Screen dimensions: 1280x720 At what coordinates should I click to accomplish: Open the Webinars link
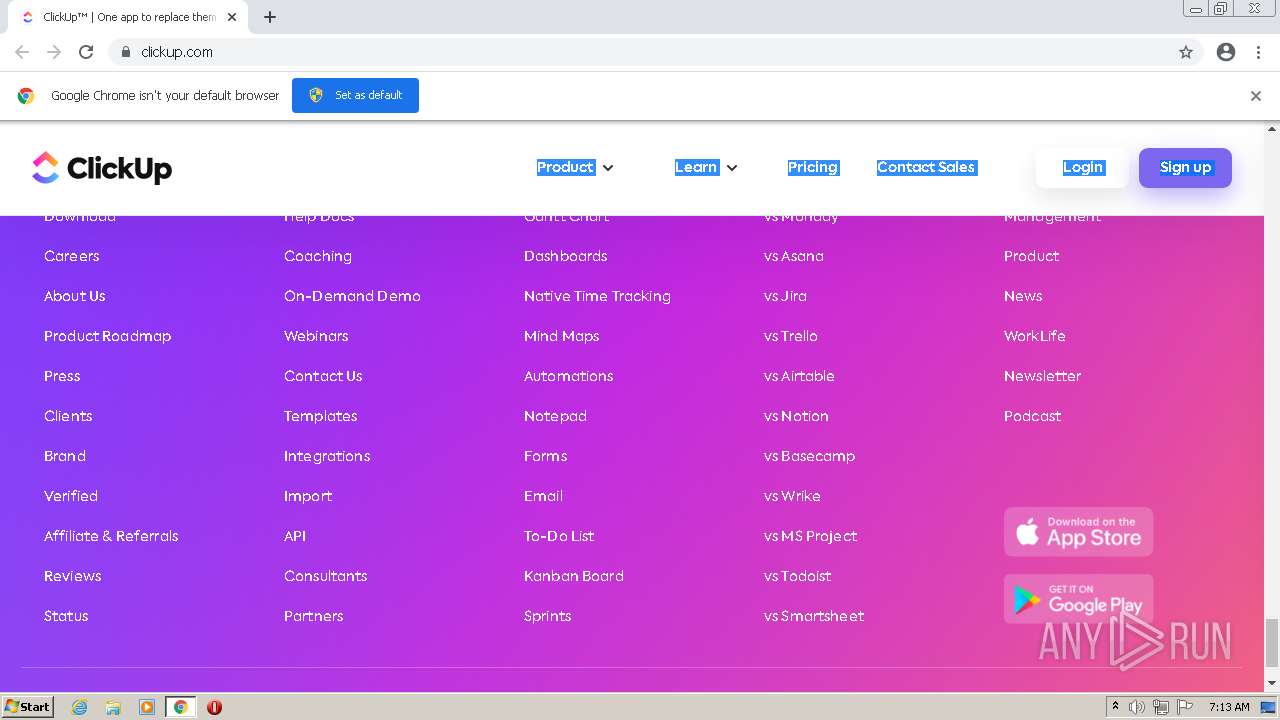316,336
